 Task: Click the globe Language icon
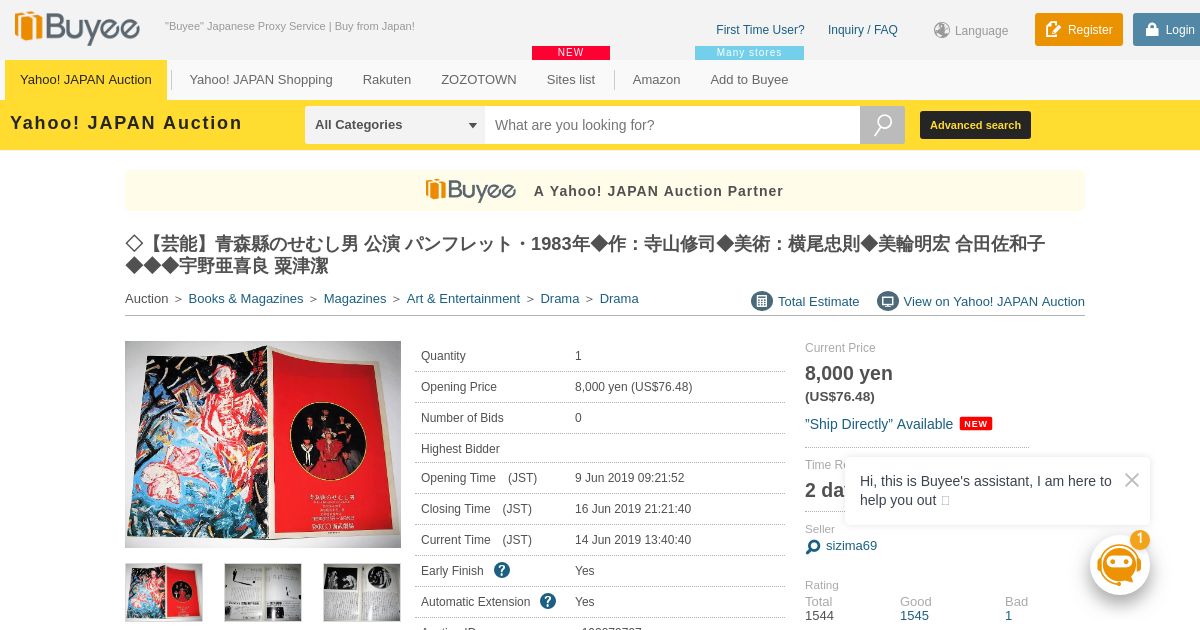[x=942, y=30]
